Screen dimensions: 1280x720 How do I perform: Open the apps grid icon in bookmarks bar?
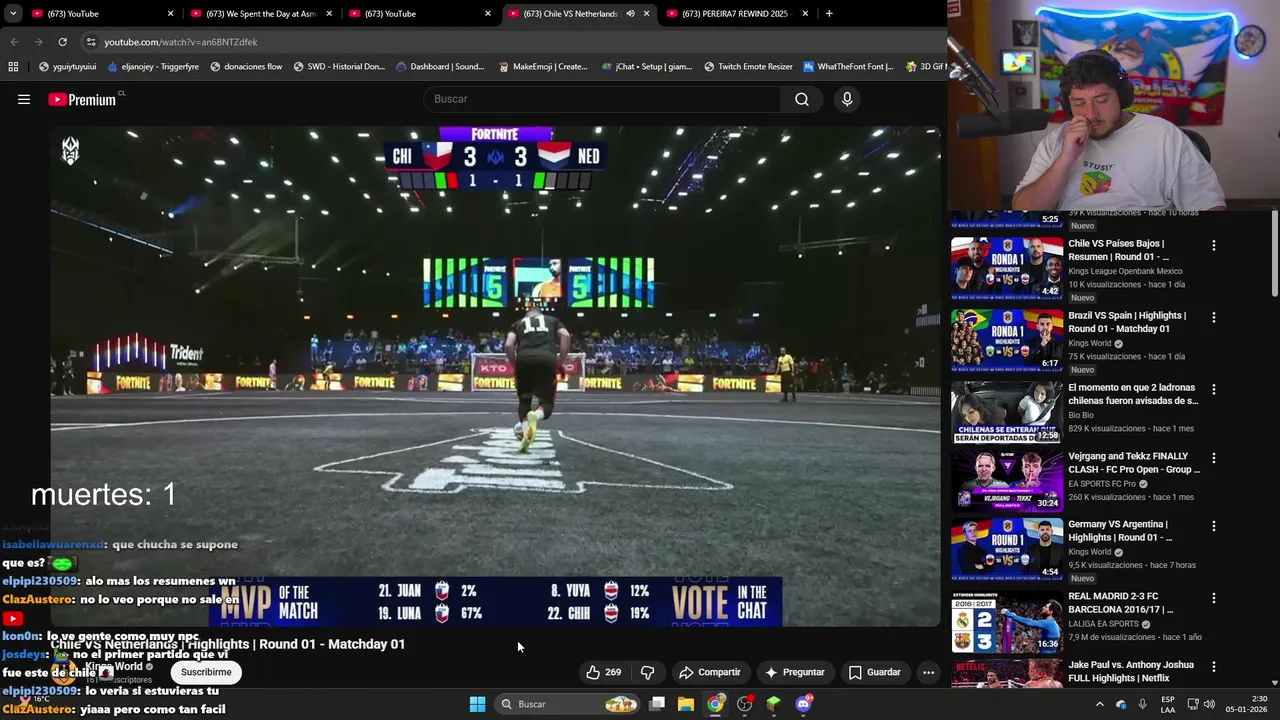pos(13,67)
